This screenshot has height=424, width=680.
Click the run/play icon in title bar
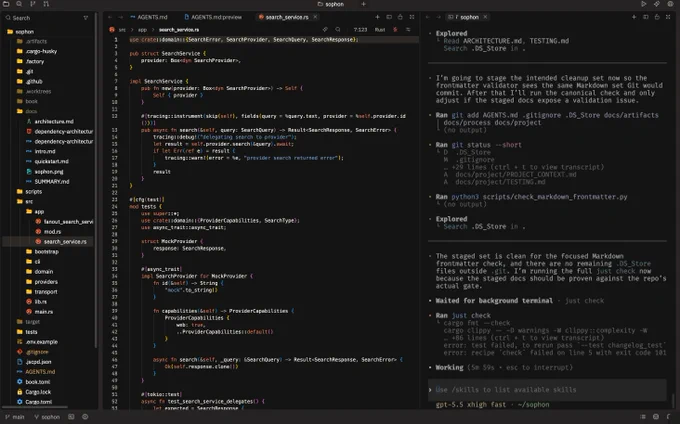coord(644,4)
